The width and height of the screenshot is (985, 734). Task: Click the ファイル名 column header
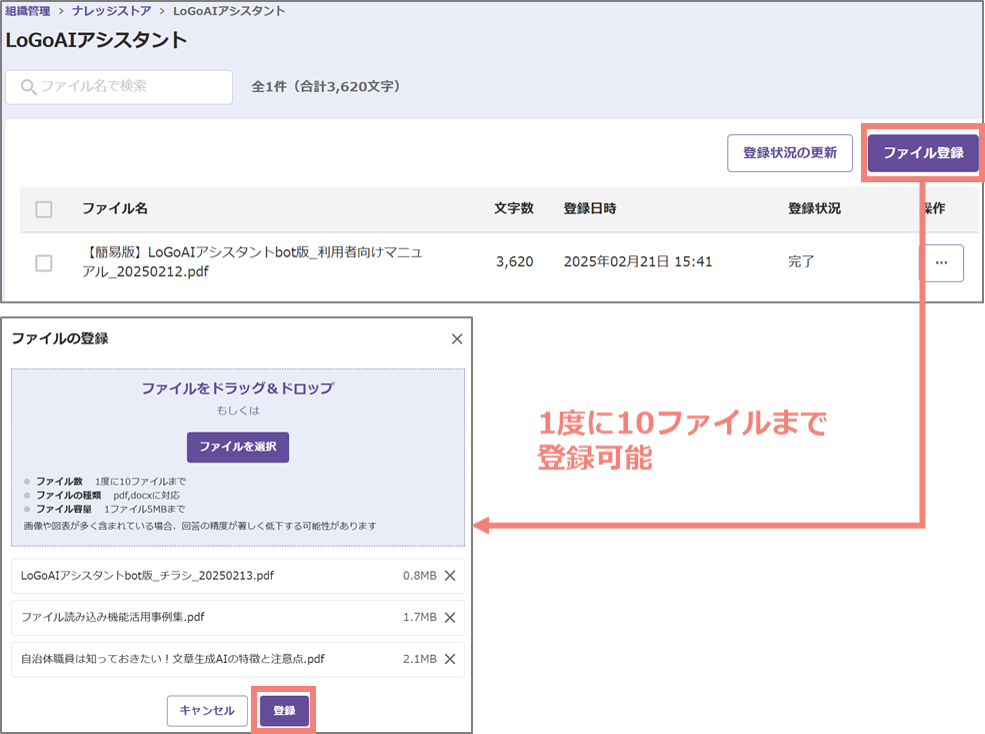(x=115, y=209)
